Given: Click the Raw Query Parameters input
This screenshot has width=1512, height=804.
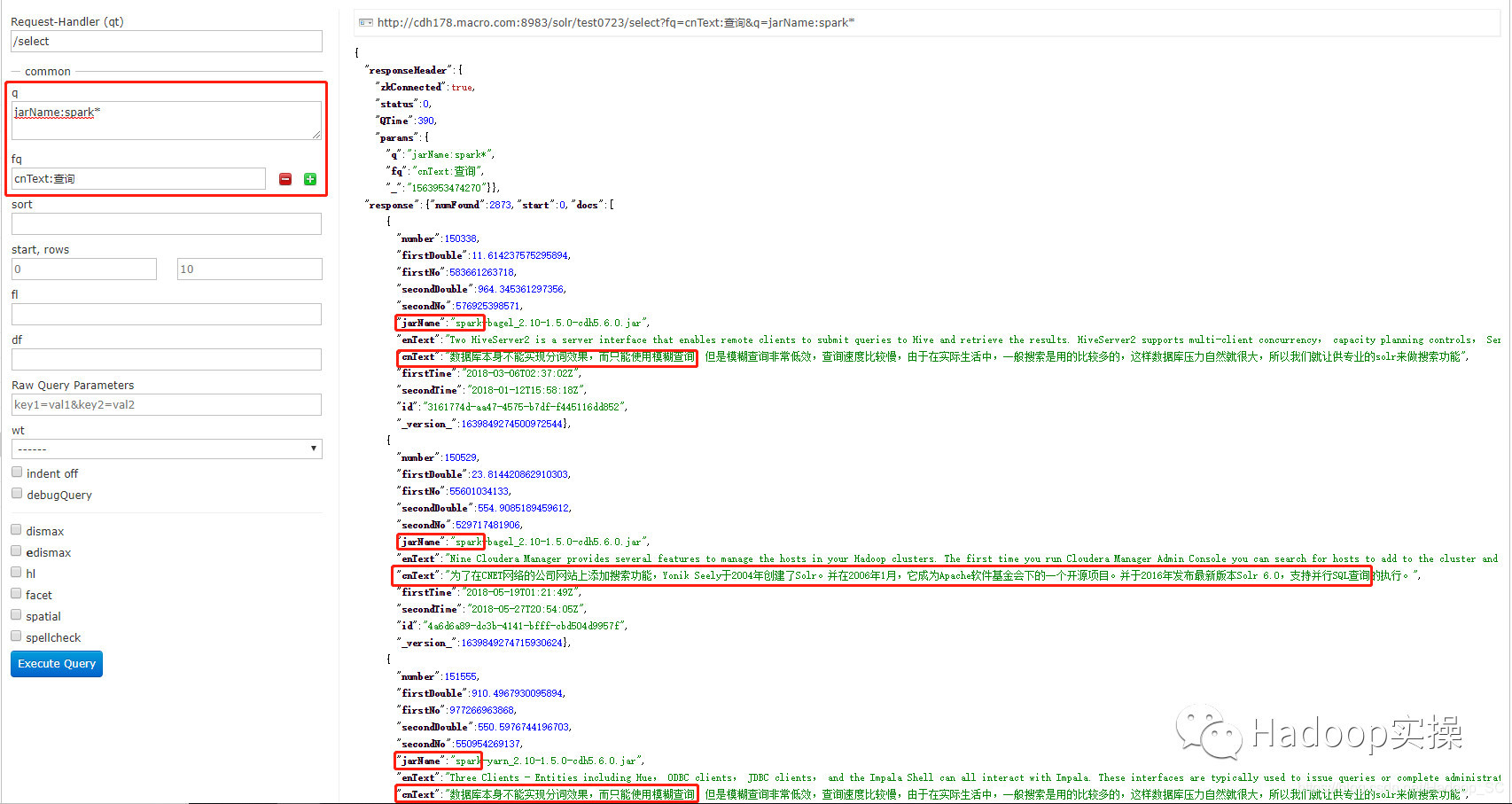Looking at the screenshot, I should click(x=167, y=405).
